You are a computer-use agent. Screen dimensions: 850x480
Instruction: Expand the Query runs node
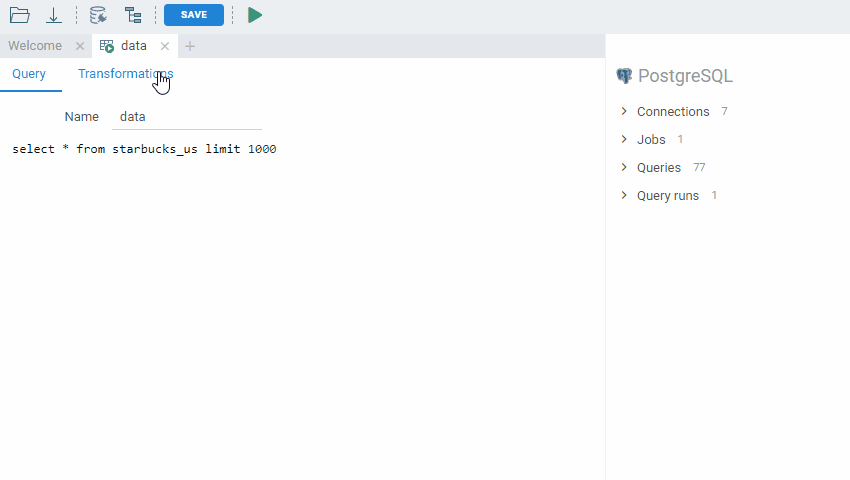(624, 195)
